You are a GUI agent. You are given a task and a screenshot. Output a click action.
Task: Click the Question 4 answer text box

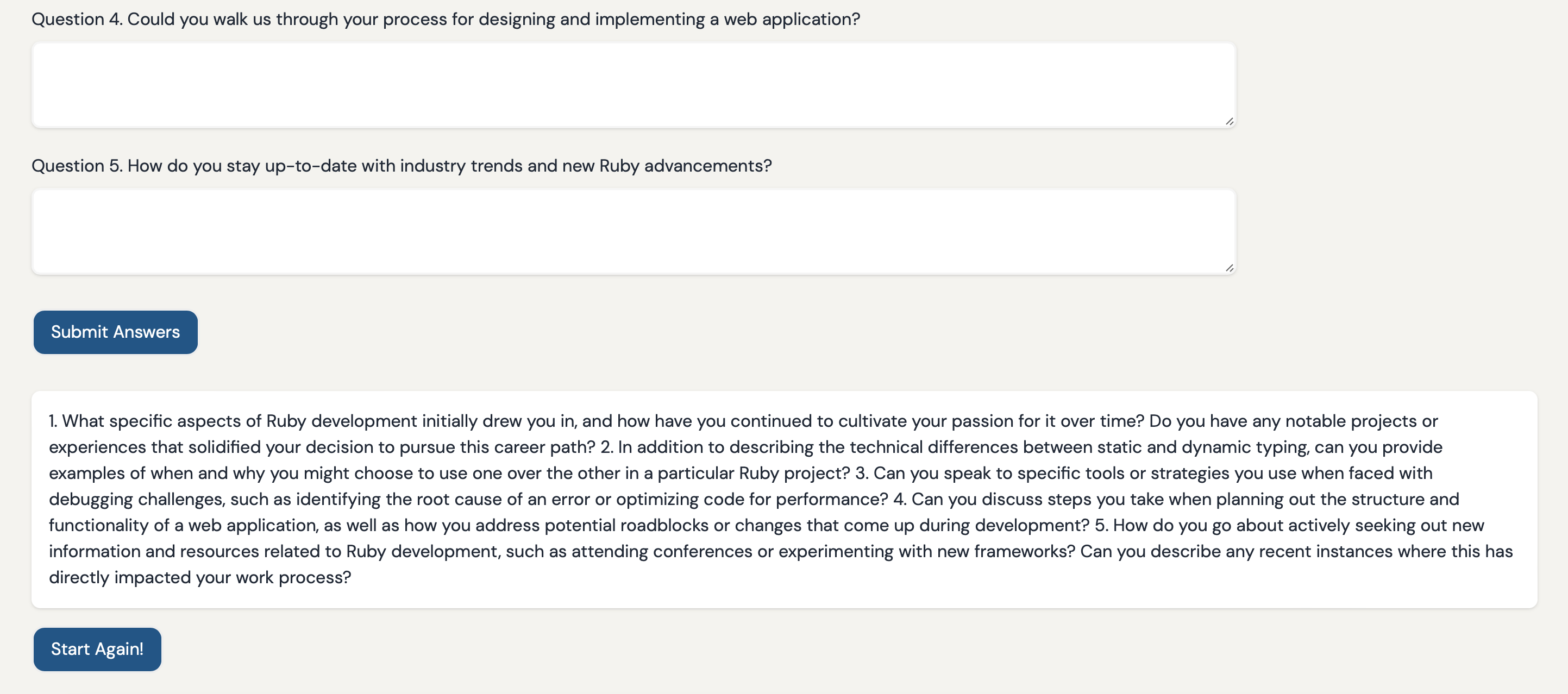coord(633,85)
